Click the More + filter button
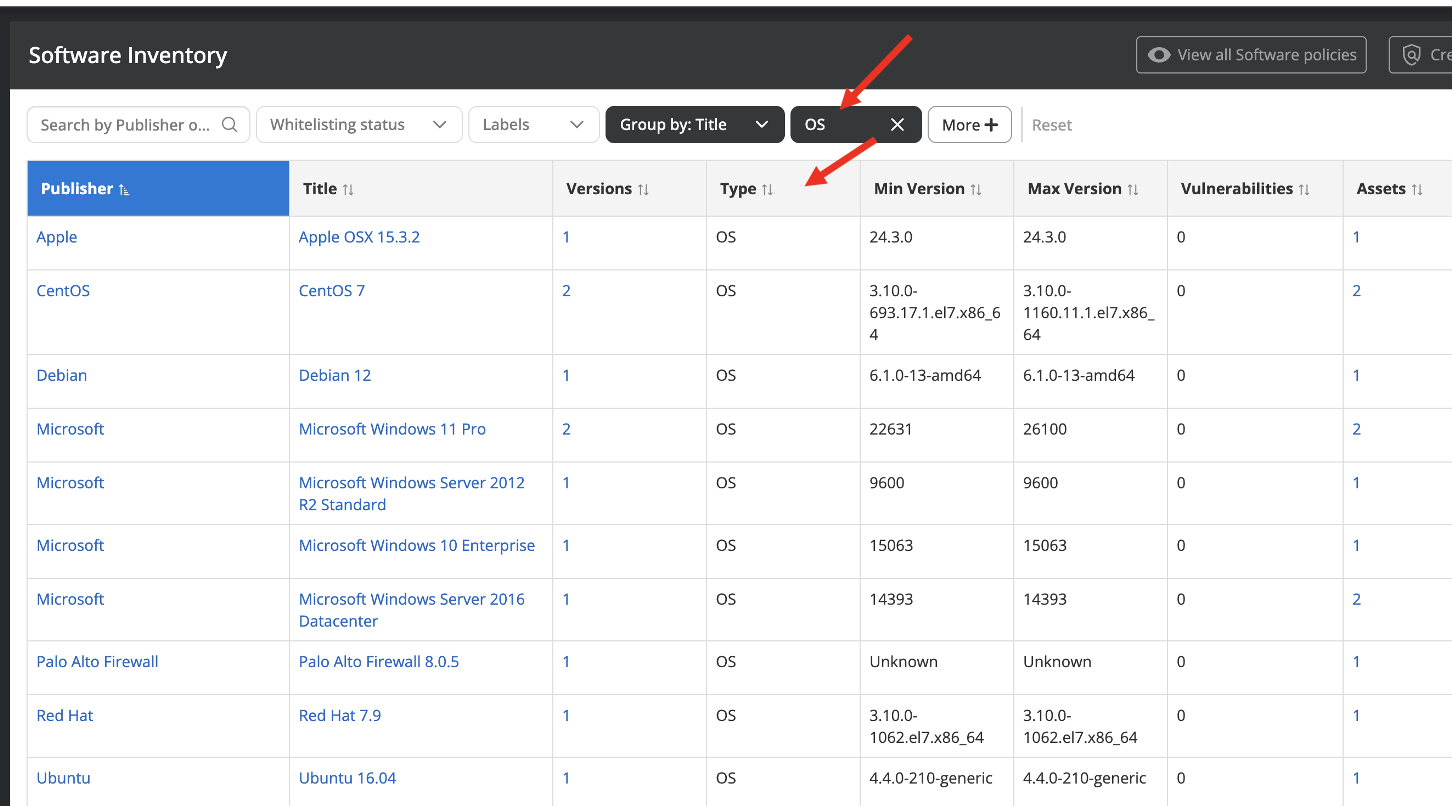 (x=969, y=125)
